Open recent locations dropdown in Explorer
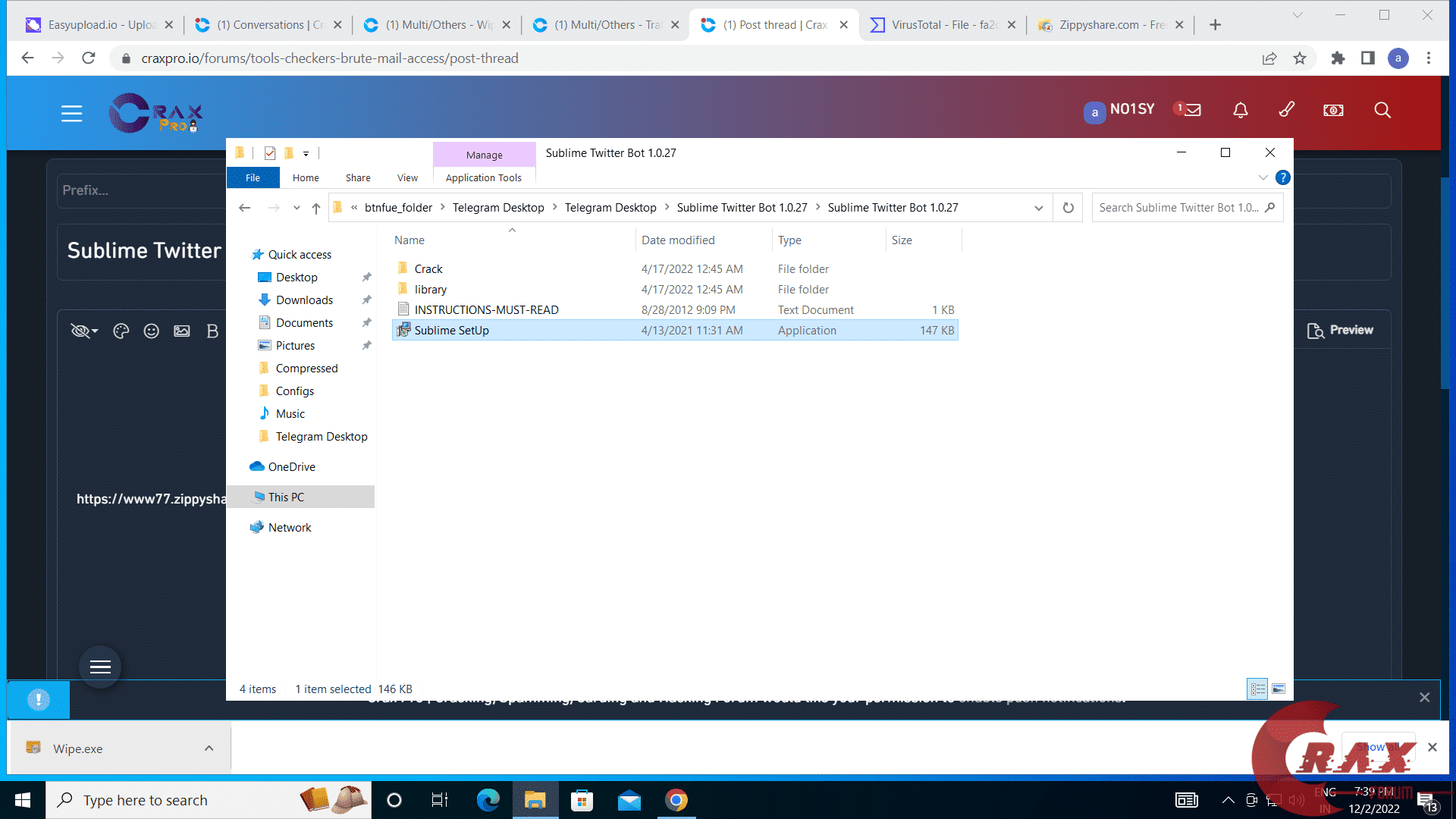The width and height of the screenshot is (1456, 819). click(297, 208)
